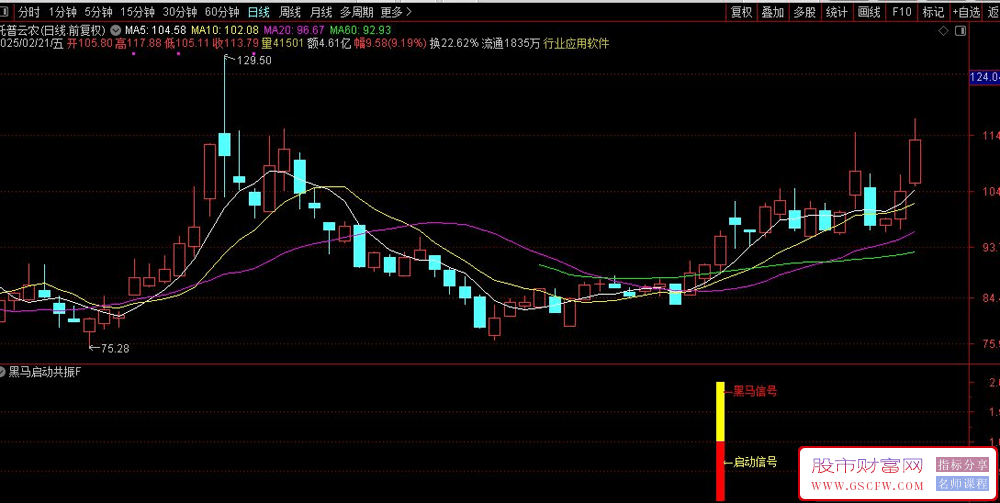The width and height of the screenshot is (1000, 503).
Task: Click the yellow 黑马信号 signal bar
Action: click(720, 411)
